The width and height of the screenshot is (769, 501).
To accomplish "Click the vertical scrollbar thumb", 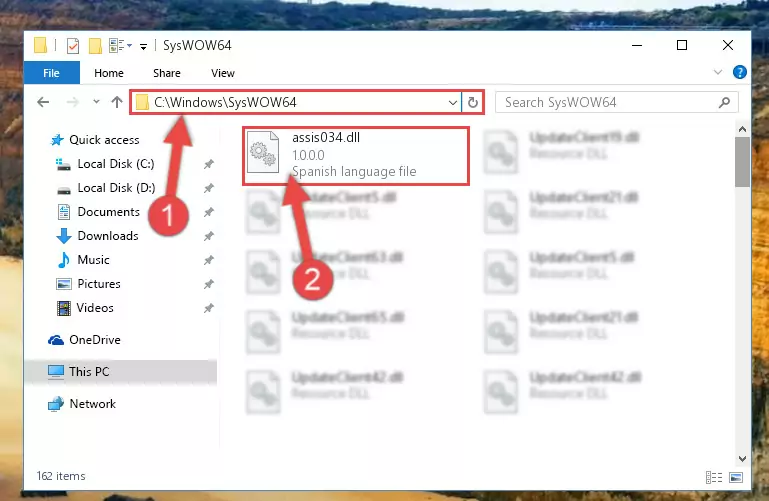I will click(x=742, y=162).
